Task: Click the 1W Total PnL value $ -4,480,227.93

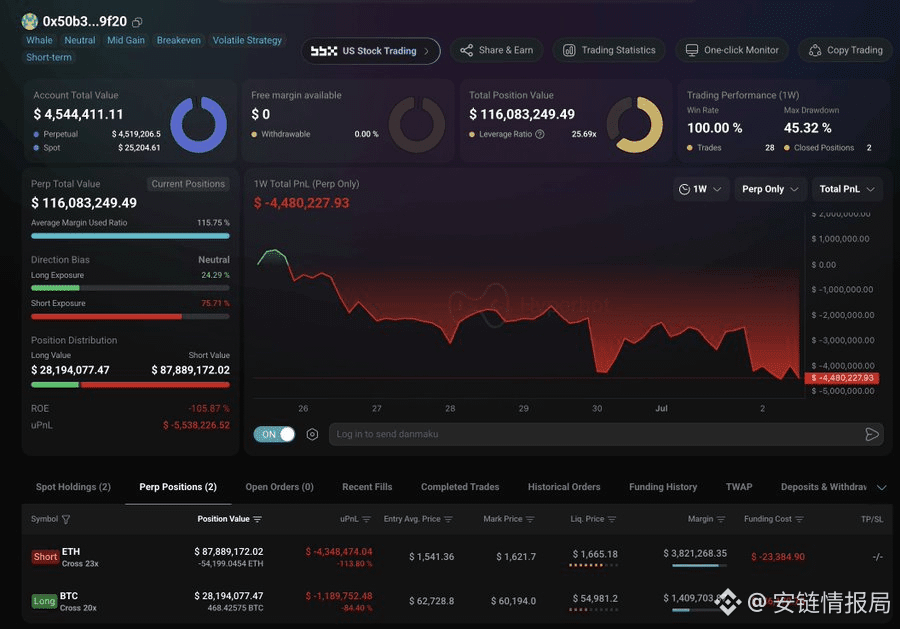Action: 301,203
